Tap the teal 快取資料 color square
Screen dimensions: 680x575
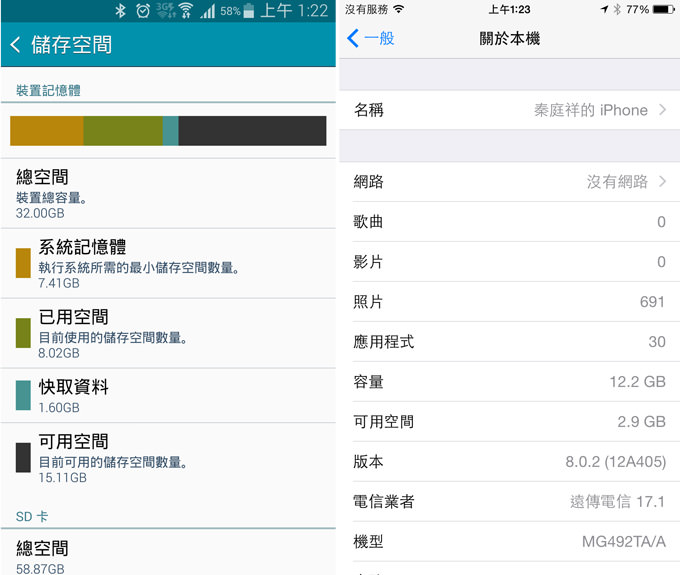coord(23,395)
